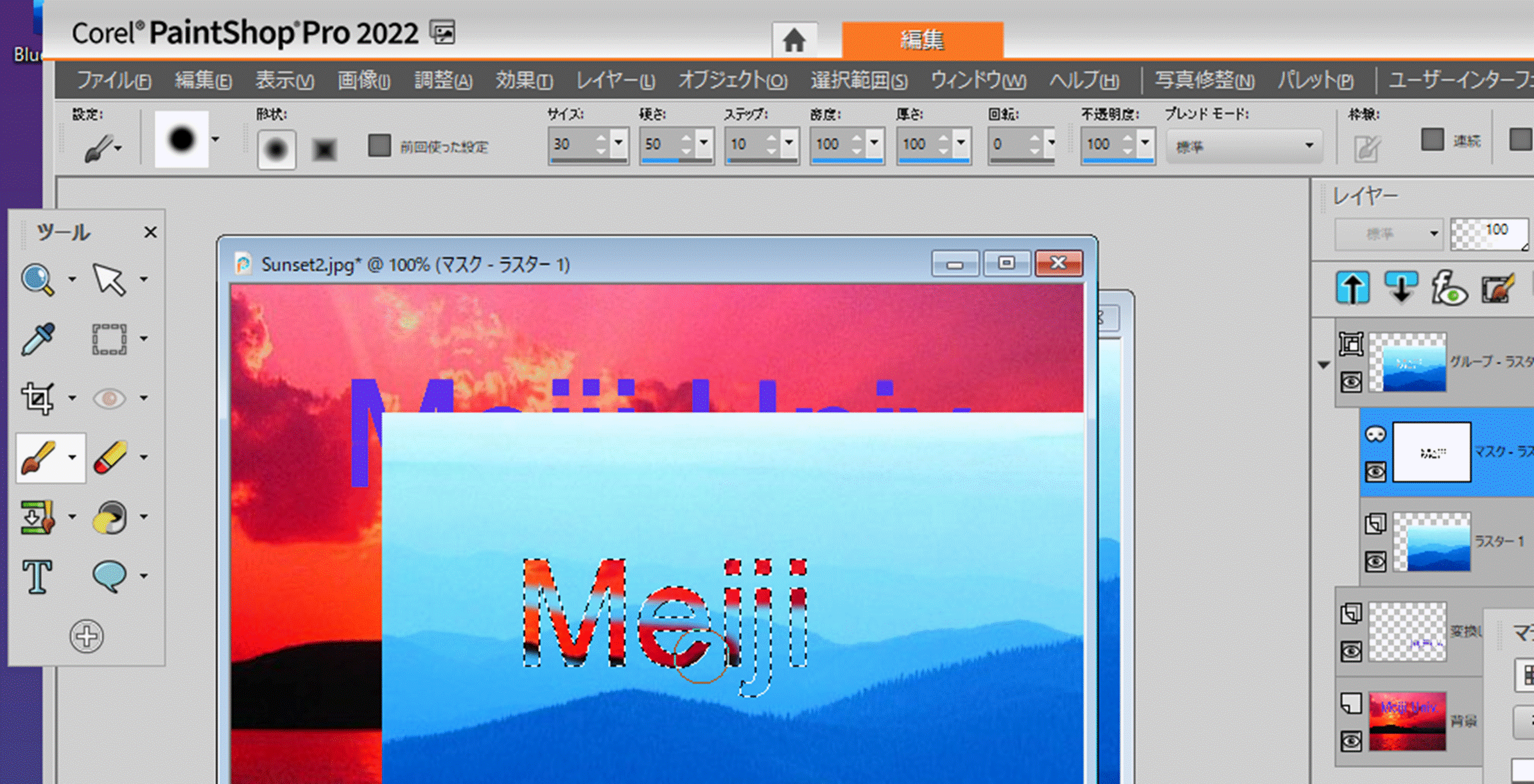Toggle visibility of the background layer
This screenshot has height=784, width=1534.
click(x=1350, y=742)
